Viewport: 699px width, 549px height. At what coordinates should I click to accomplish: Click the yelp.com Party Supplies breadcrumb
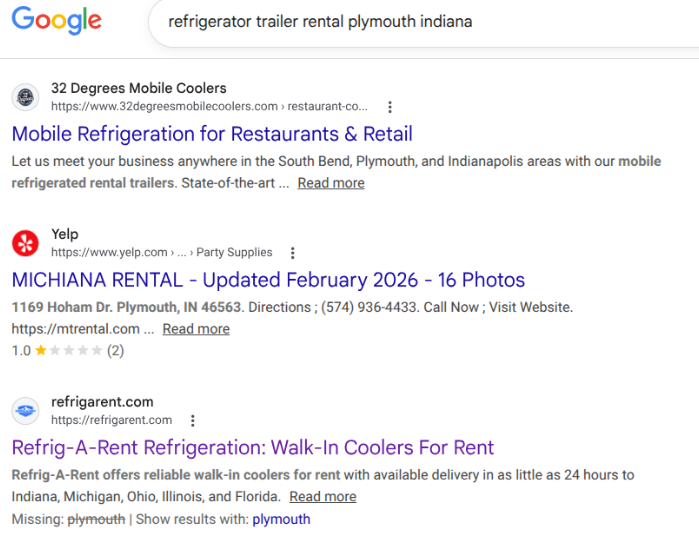[x=161, y=253]
